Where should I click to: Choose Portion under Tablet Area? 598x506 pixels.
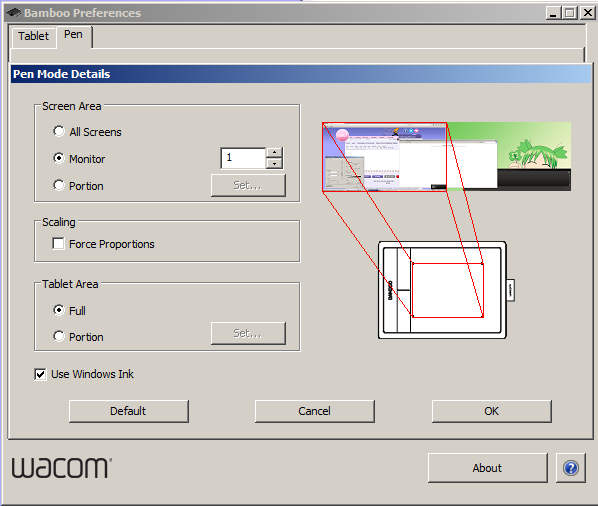coord(59,336)
